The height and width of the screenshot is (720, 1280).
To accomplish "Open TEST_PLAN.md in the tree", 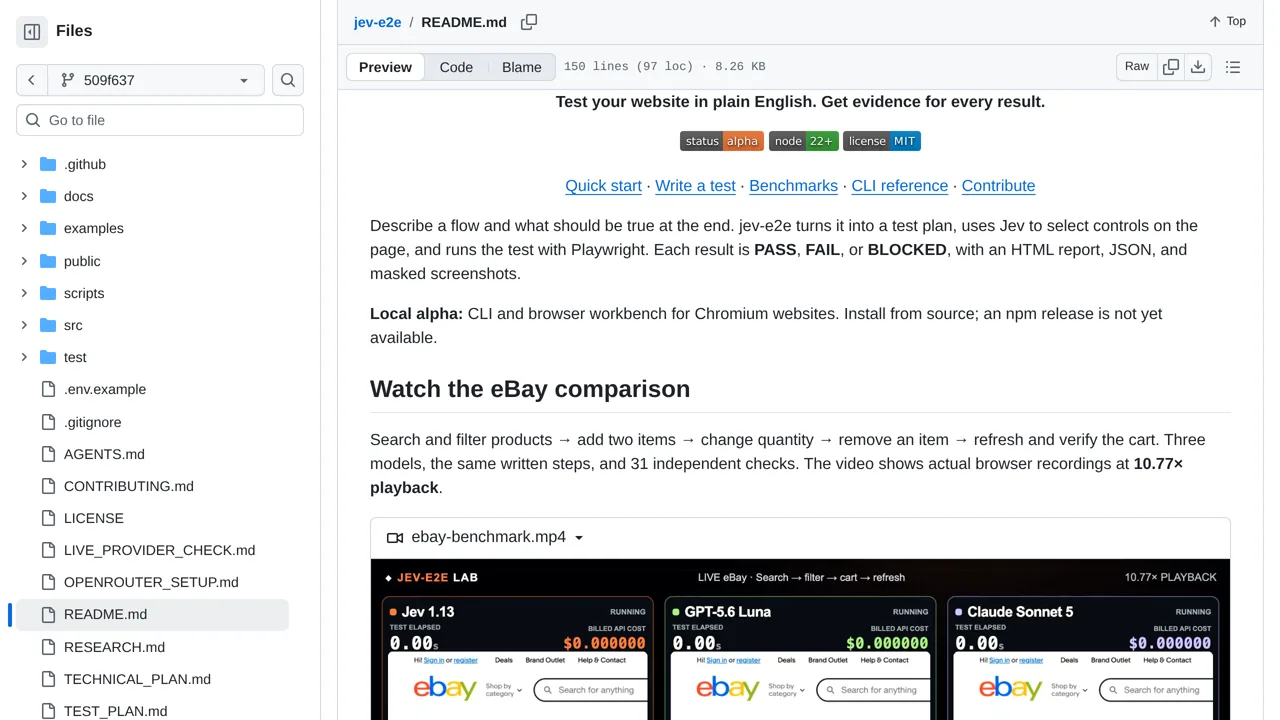I will pos(115,711).
